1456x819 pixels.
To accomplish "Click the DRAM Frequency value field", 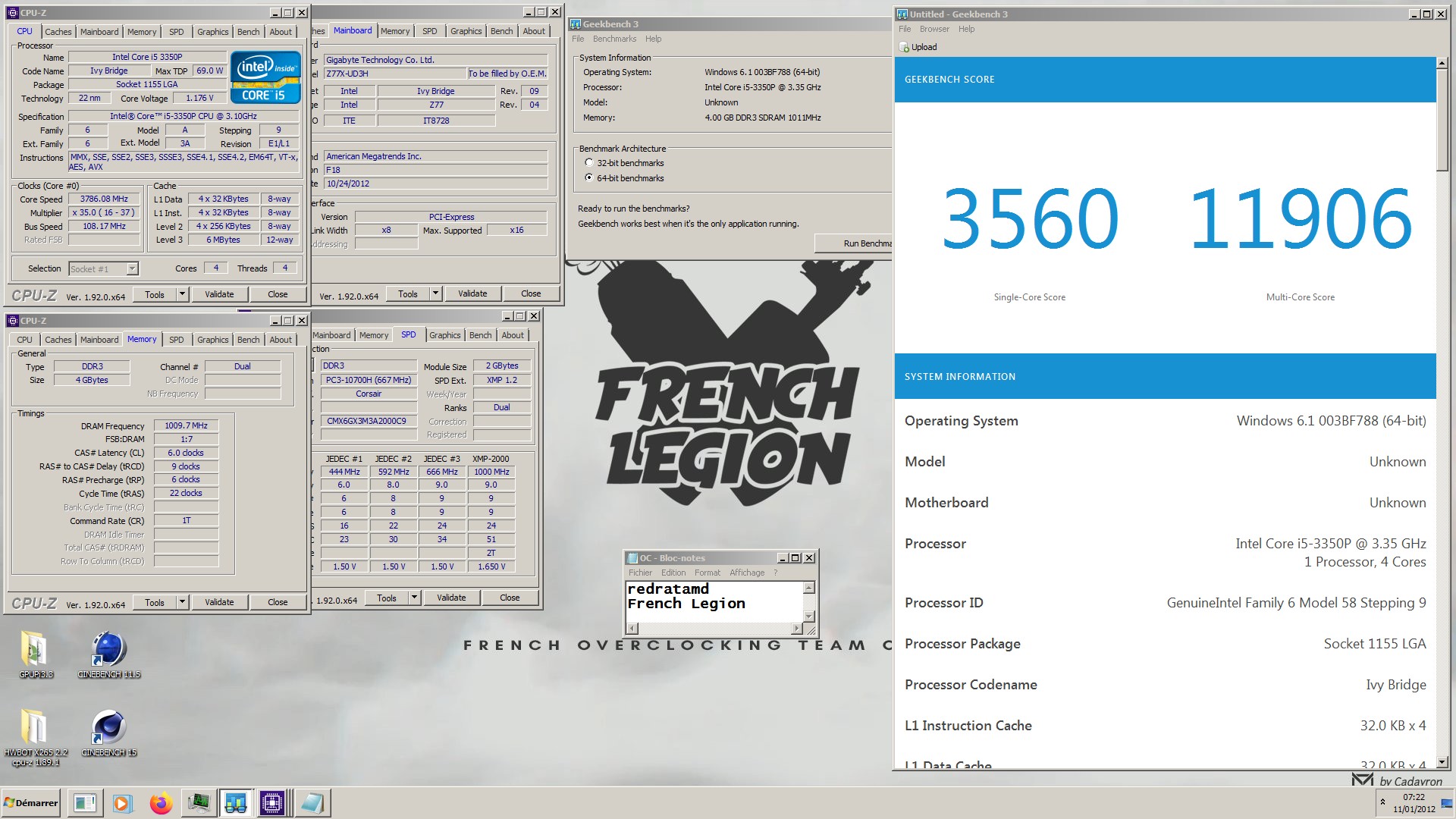I will (x=186, y=425).
